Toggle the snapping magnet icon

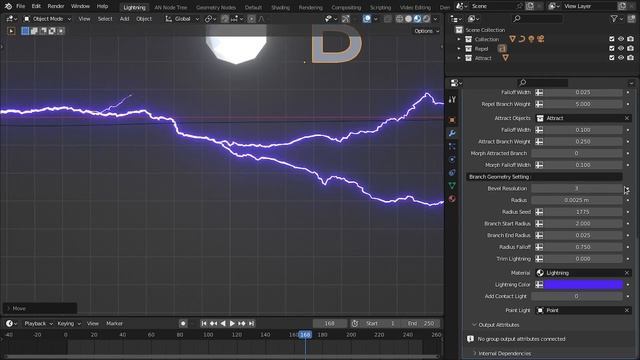point(225,19)
